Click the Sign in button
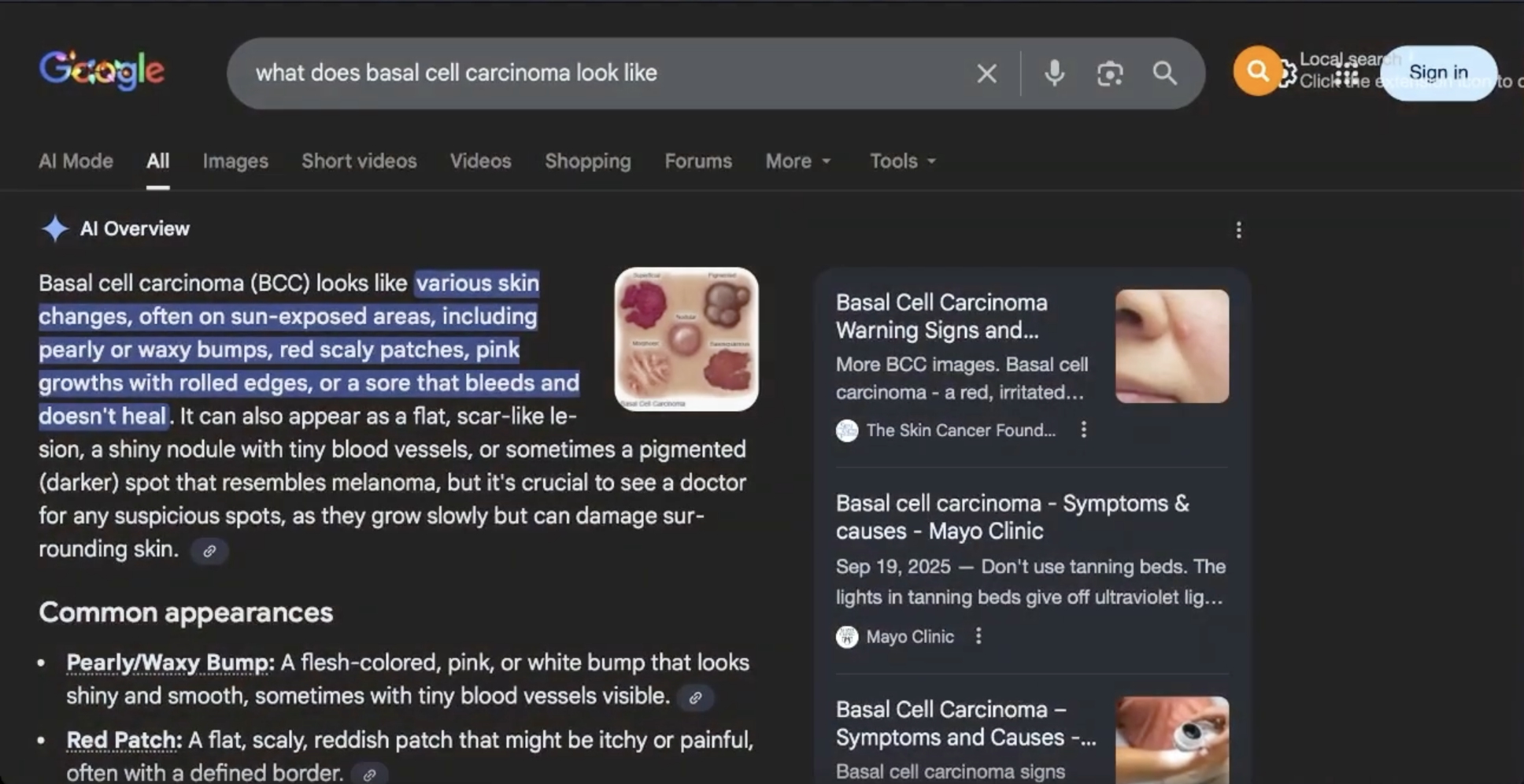 point(1437,73)
